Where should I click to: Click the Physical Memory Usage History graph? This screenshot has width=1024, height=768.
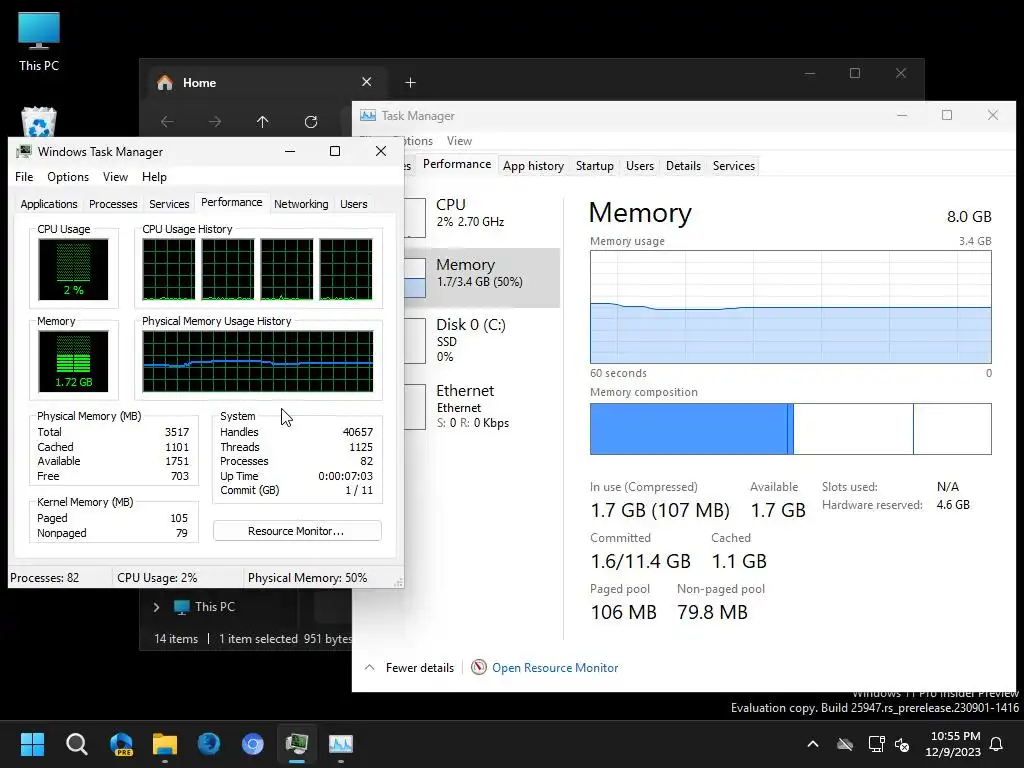[258, 361]
